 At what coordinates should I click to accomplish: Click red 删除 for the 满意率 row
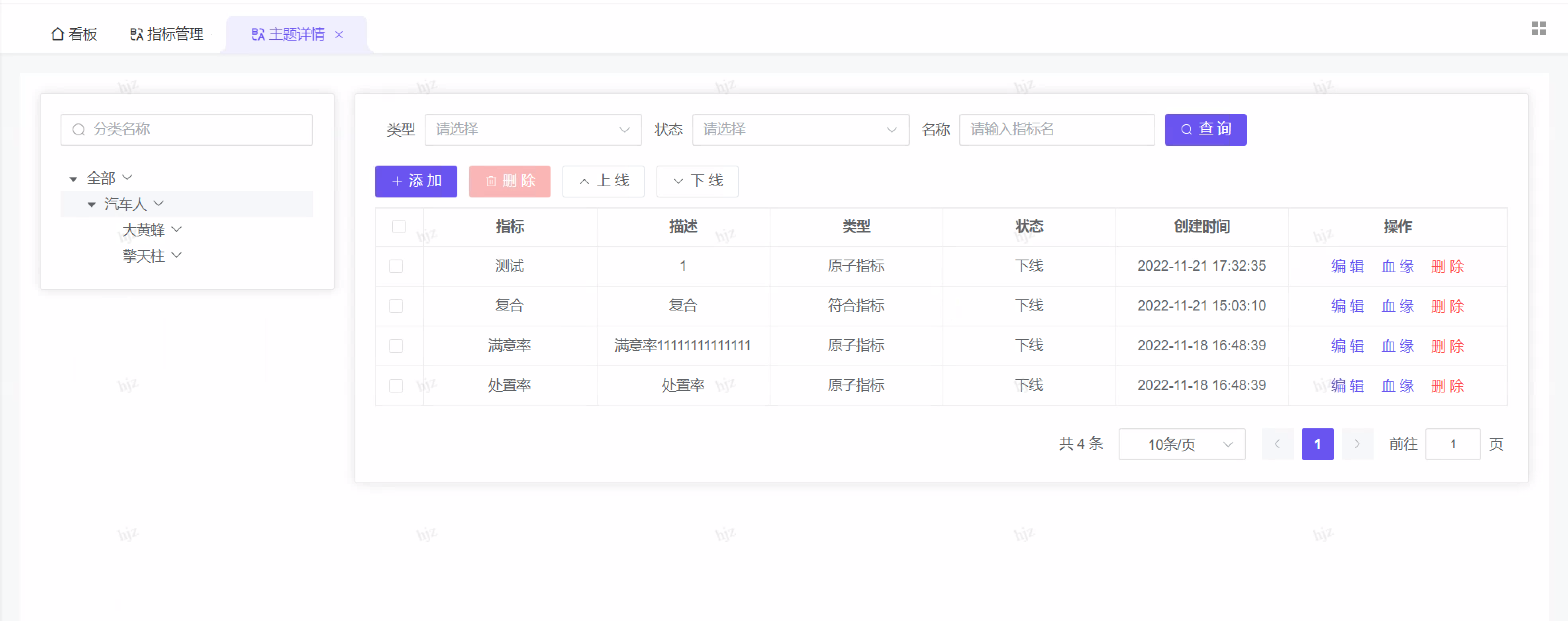pyautogui.click(x=1447, y=346)
